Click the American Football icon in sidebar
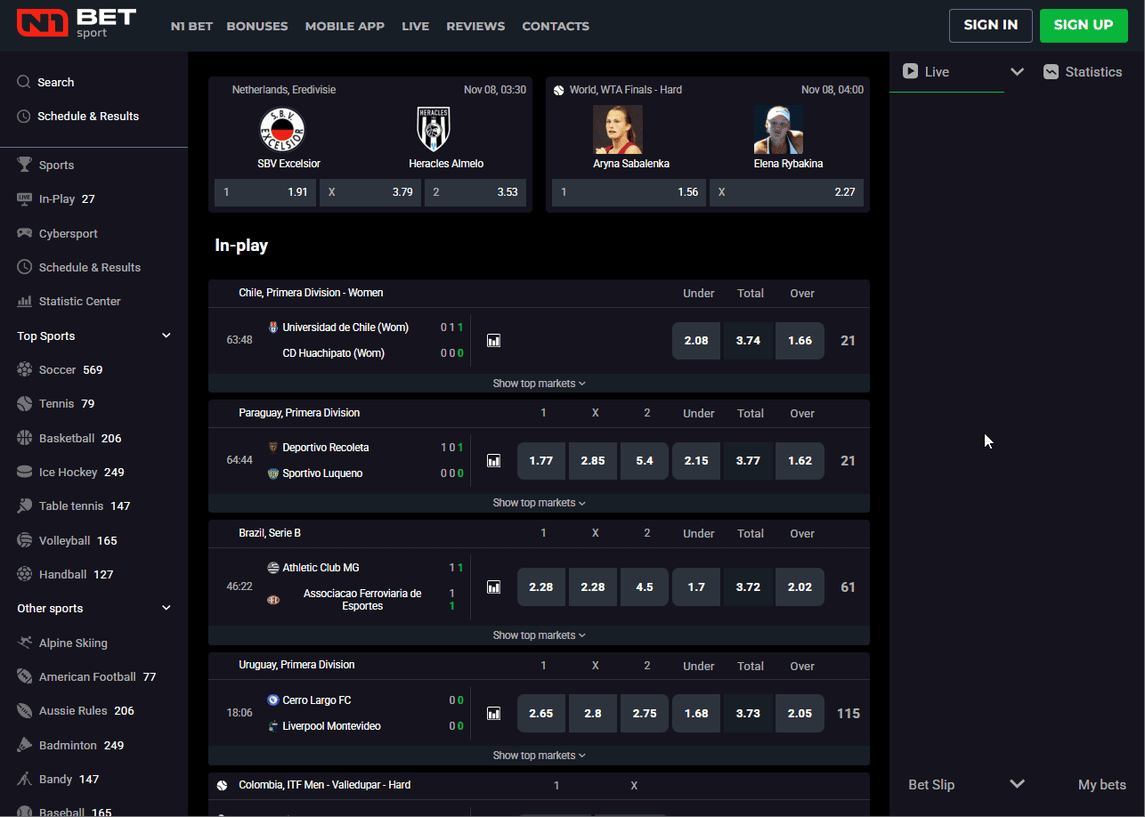The height and width of the screenshot is (817, 1145). click(x=25, y=677)
